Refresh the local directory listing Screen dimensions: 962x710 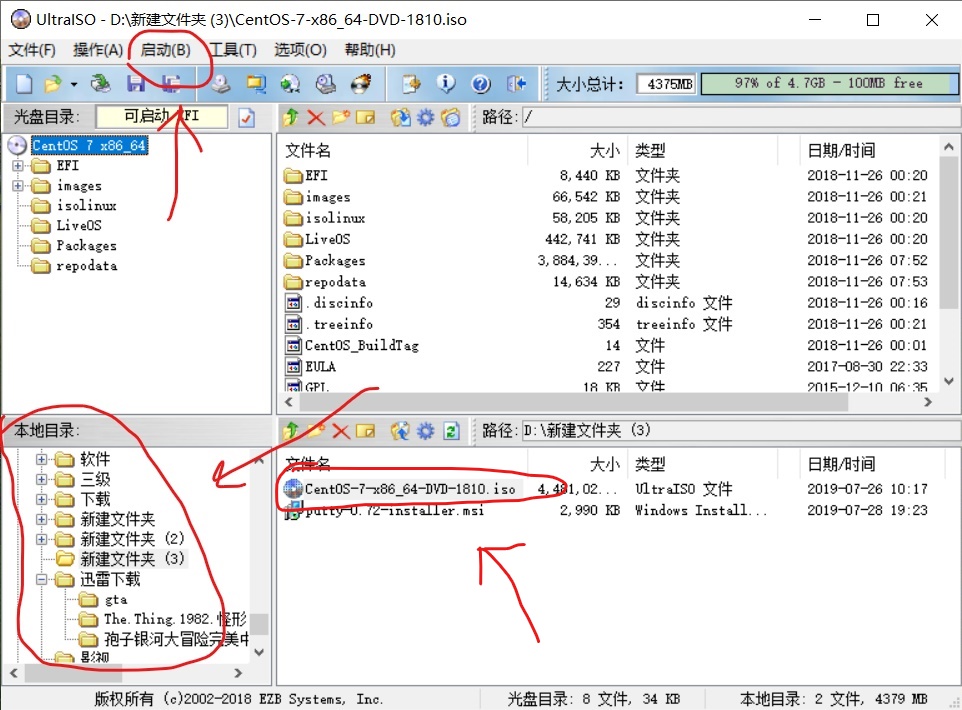[451, 431]
